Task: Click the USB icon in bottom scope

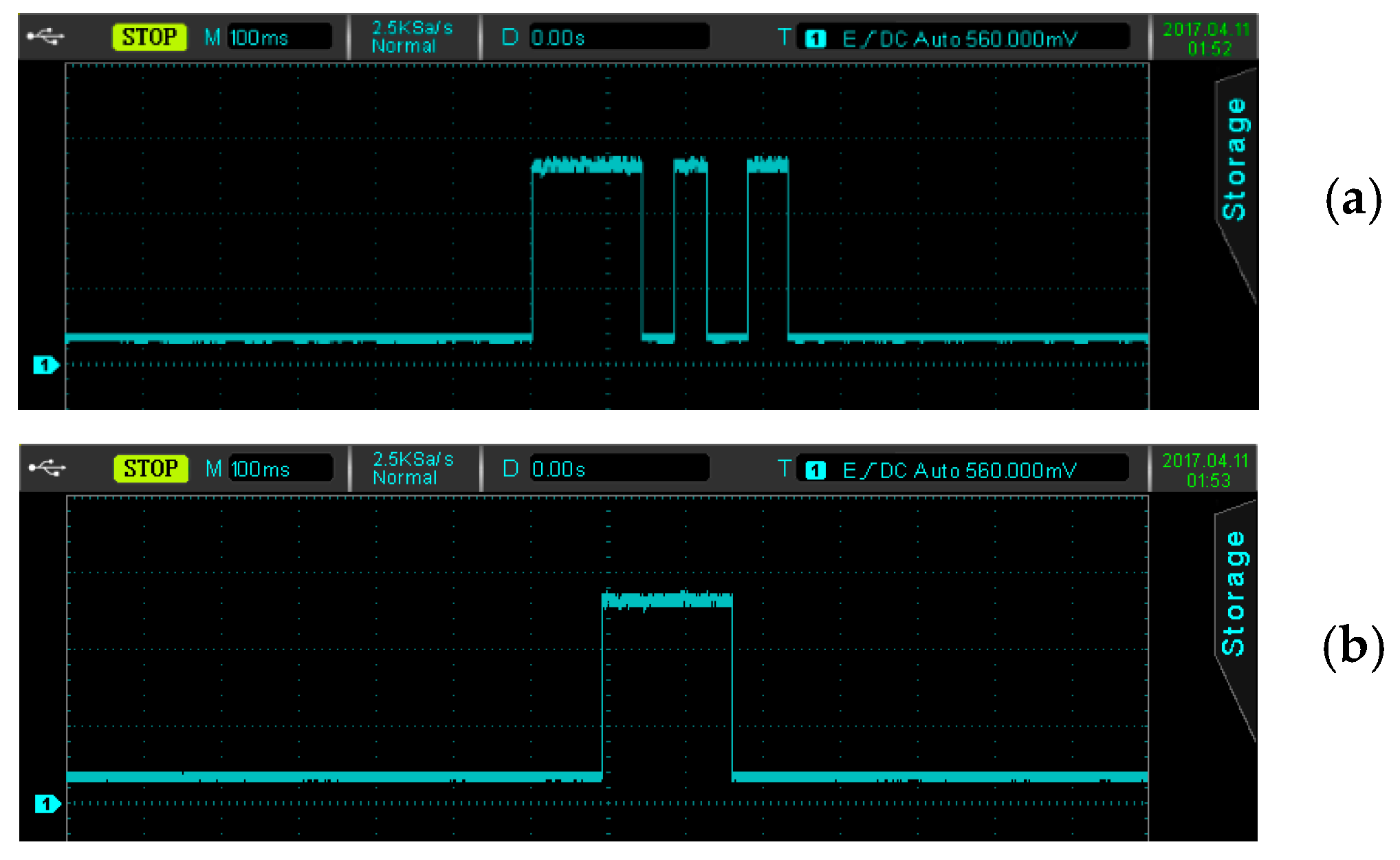Action: point(47,468)
